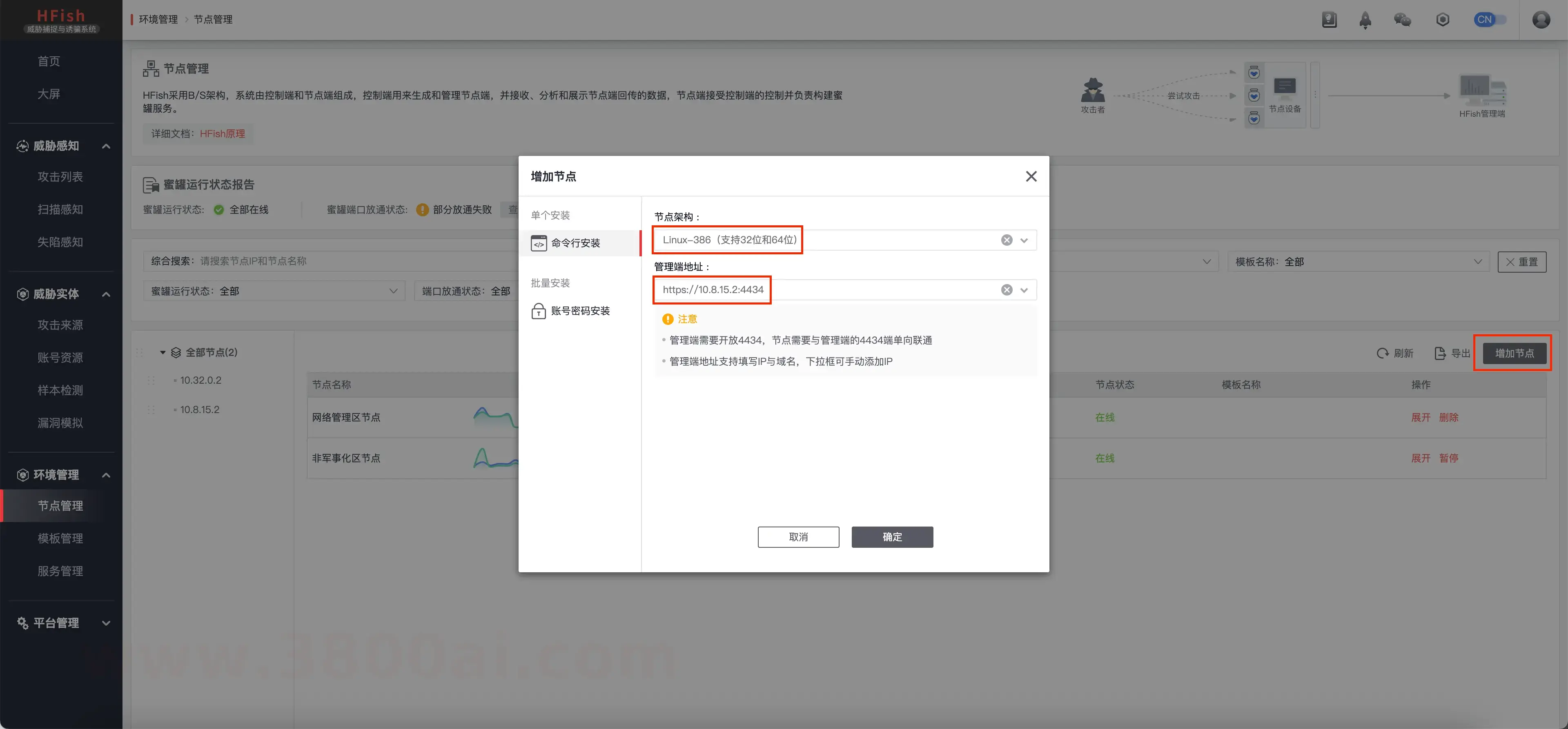Clear the management address field
Image resolution: width=1568 pixels, height=729 pixels.
pos(1006,290)
